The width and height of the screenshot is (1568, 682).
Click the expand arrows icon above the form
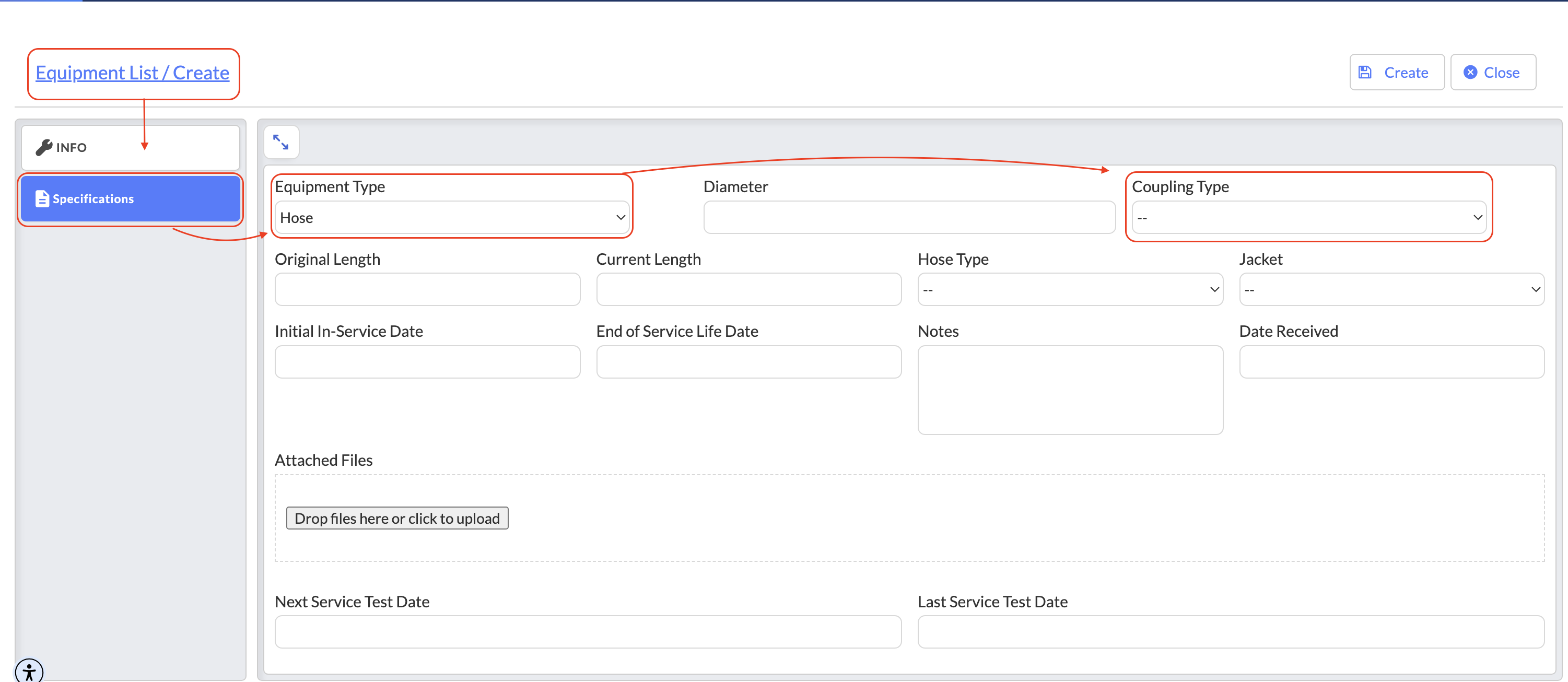click(x=280, y=142)
